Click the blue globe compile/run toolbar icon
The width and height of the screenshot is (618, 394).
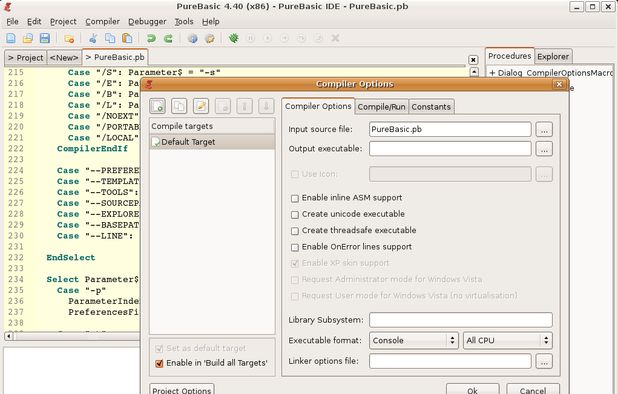(192, 38)
